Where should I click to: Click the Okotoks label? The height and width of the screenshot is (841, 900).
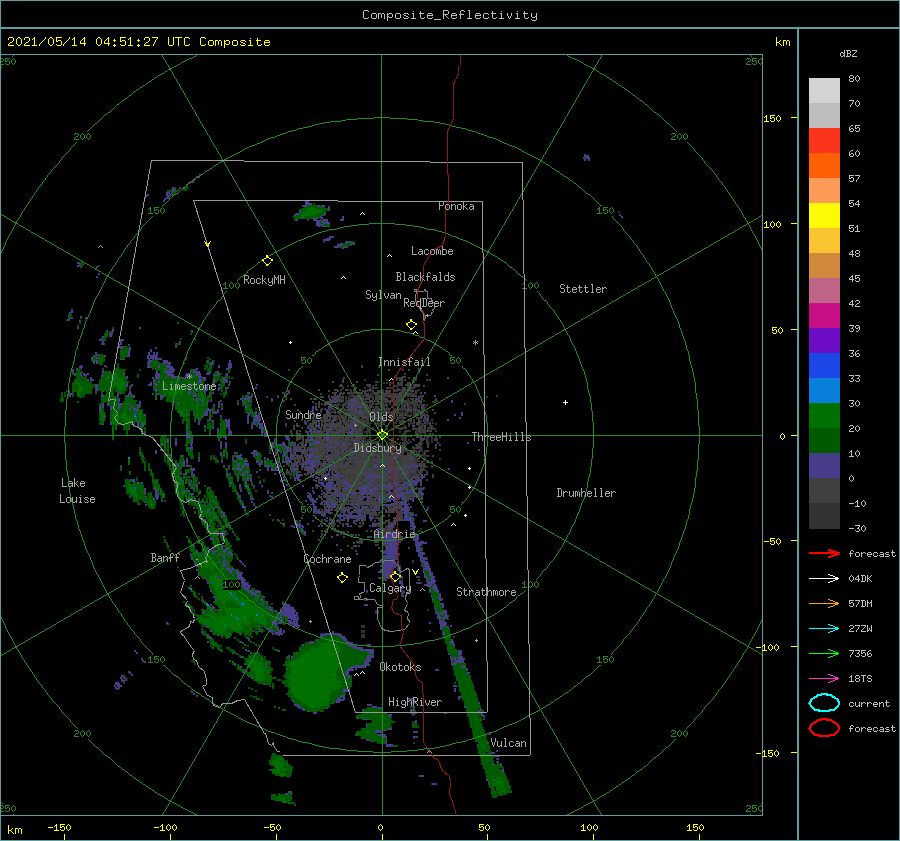400,667
